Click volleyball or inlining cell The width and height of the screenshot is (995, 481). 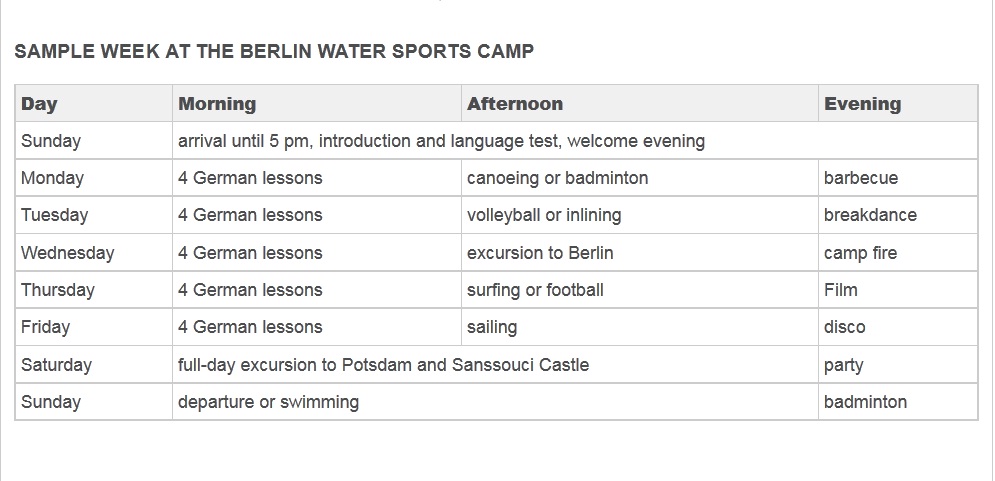(640, 215)
